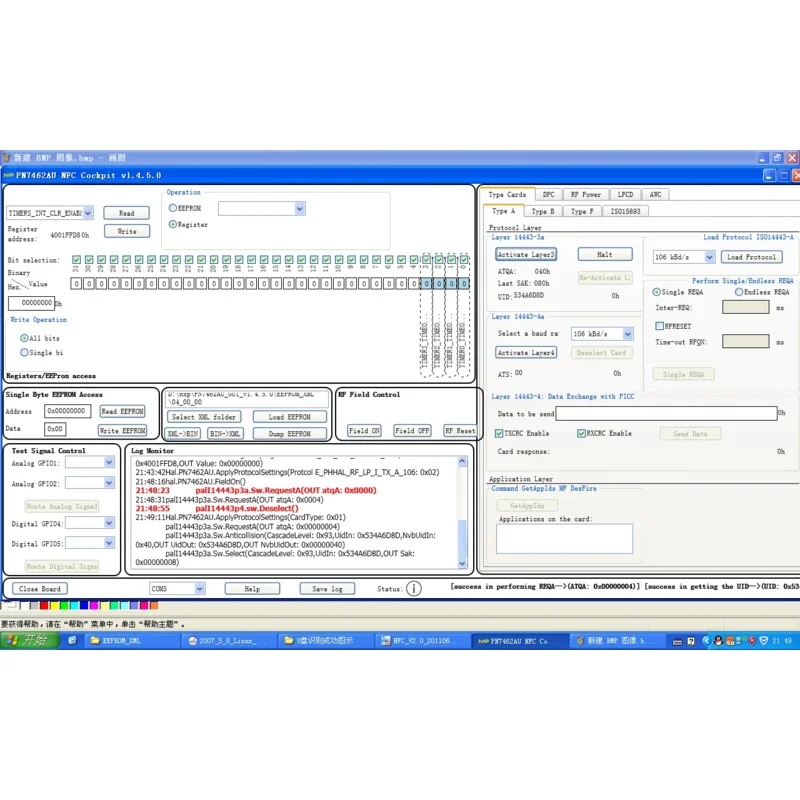Screen dimensions: 800x800
Task: Uncheck bit 31 selection checkbox
Action: pos(77,260)
